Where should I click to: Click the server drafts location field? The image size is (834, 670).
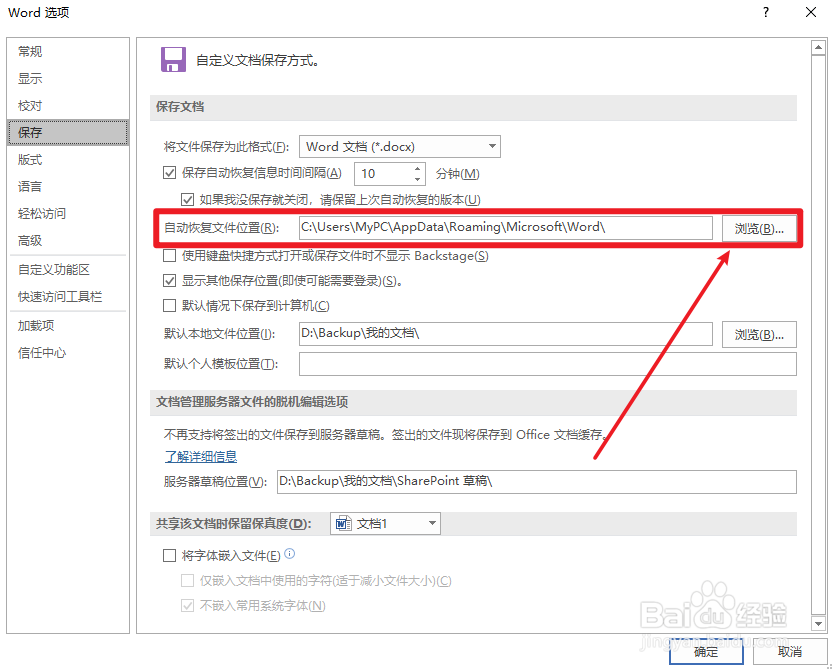click(537, 482)
